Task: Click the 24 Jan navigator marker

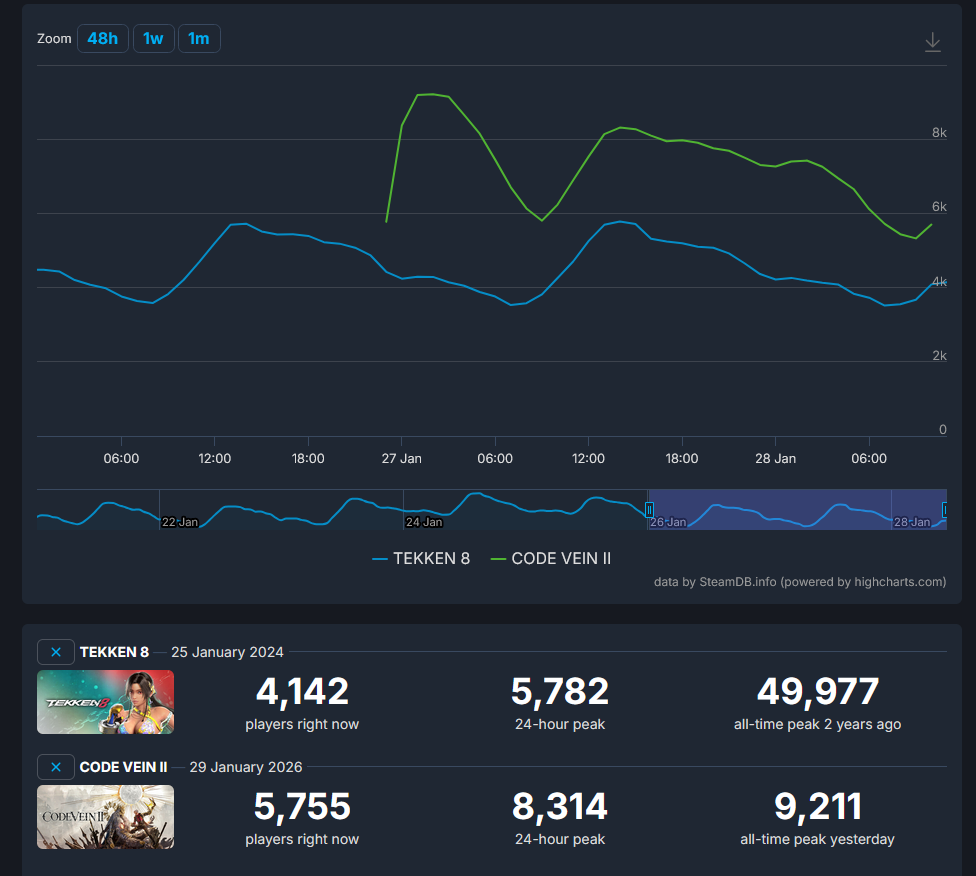Action: [x=424, y=522]
